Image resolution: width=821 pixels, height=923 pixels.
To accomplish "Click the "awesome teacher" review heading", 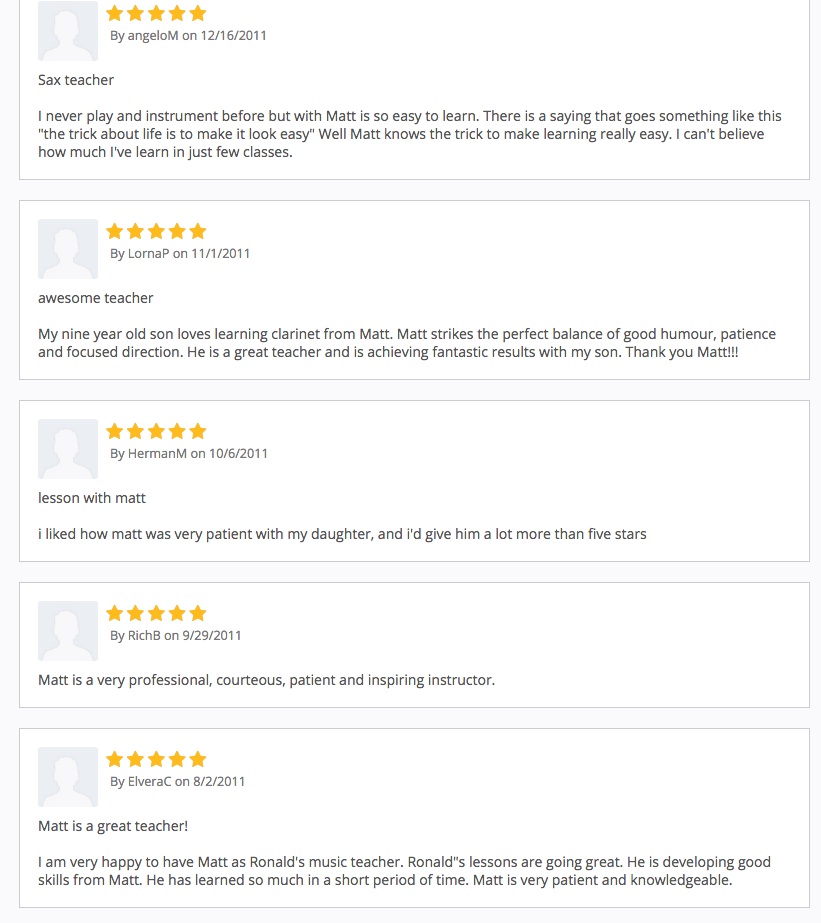I will [96, 298].
